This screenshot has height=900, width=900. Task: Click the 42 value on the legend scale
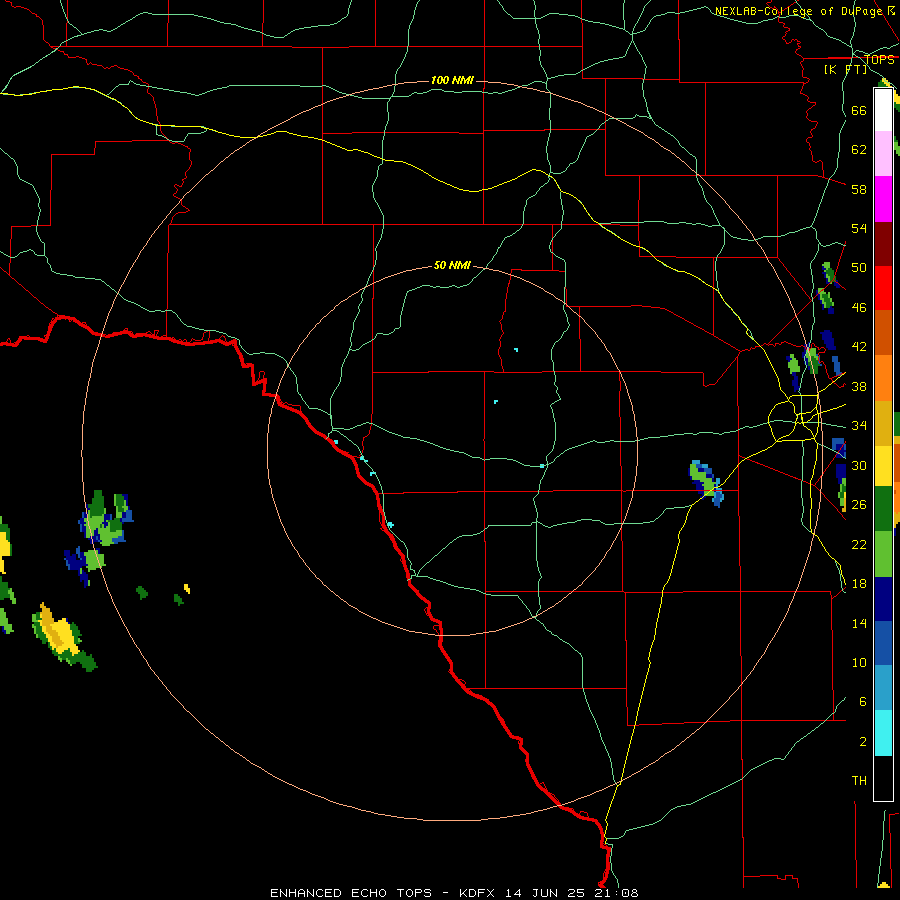859,347
